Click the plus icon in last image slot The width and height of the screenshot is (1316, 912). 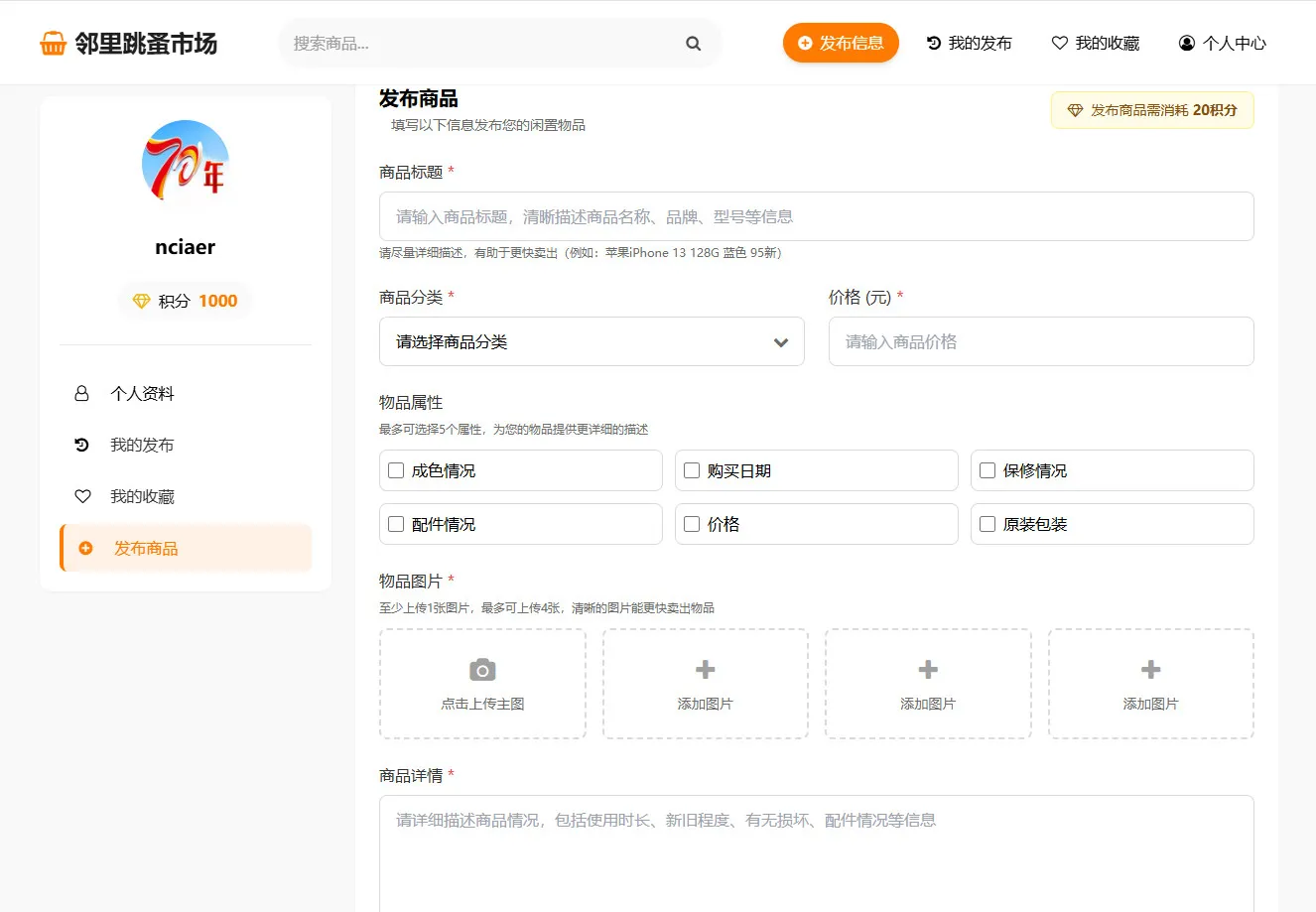coord(1150,670)
